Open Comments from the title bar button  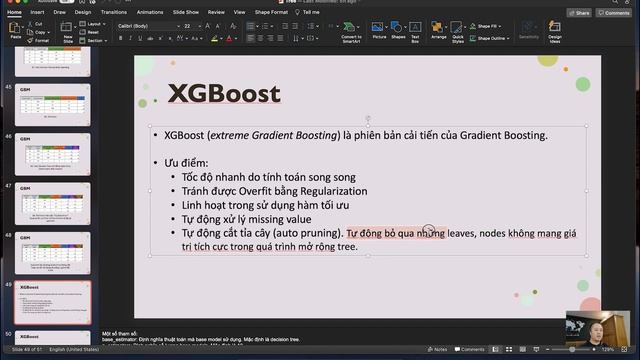[613, 13]
